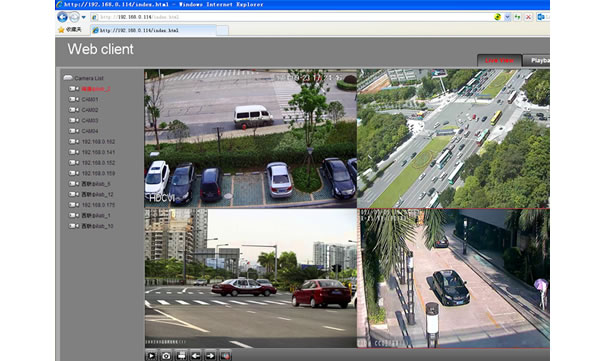Click the camera icon beside CAM04
Image resolution: width=600 pixels, height=361 pixels.
coord(74,131)
